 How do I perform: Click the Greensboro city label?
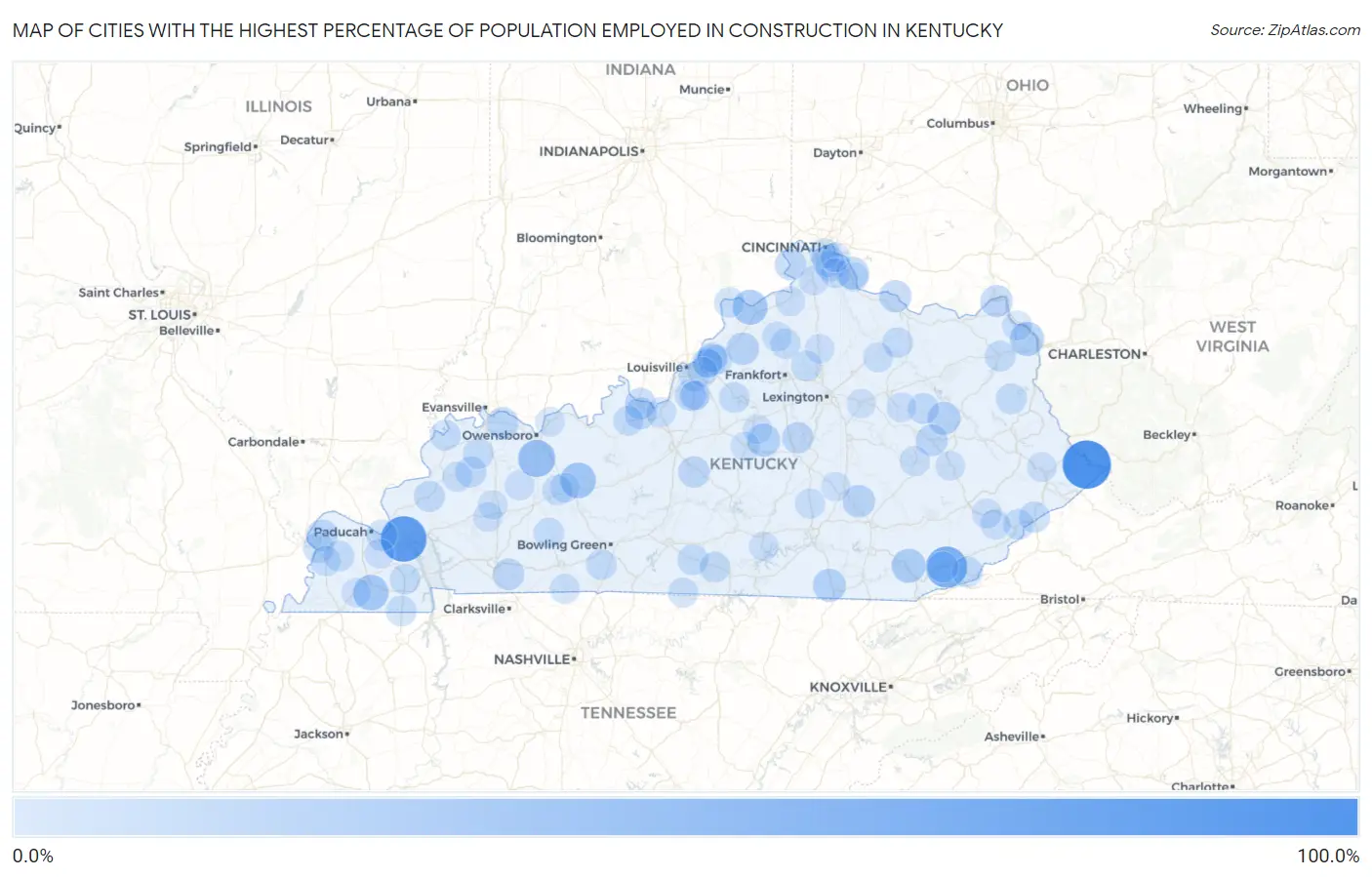(1311, 671)
